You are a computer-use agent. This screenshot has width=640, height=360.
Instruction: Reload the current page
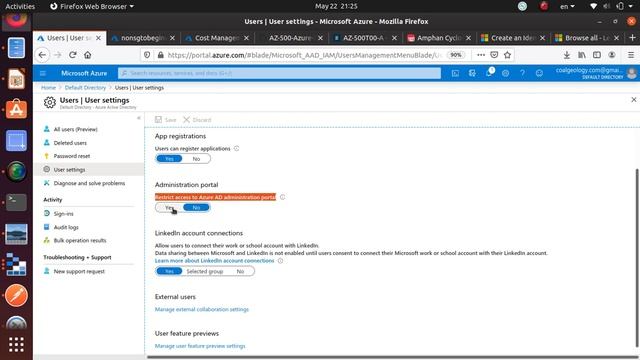(x=73, y=55)
